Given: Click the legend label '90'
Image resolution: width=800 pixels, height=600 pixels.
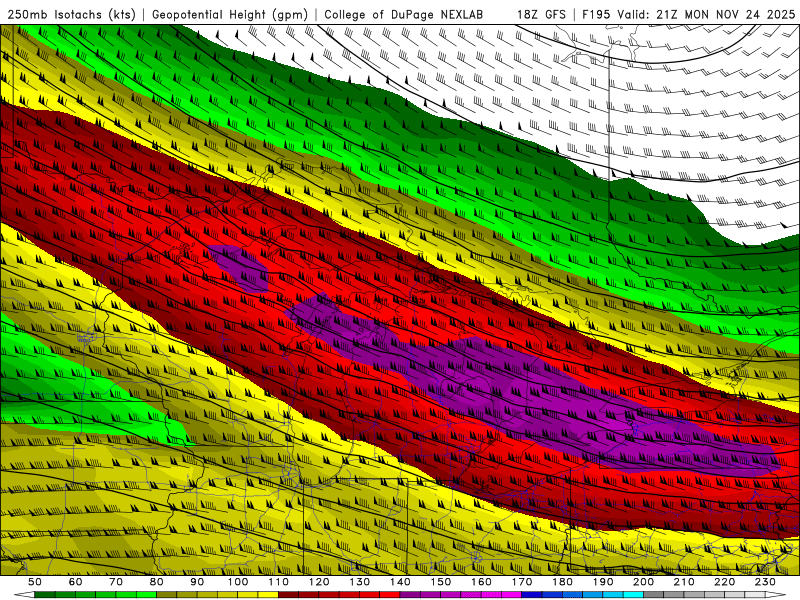Looking at the screenshot, I should click(197, 582).
